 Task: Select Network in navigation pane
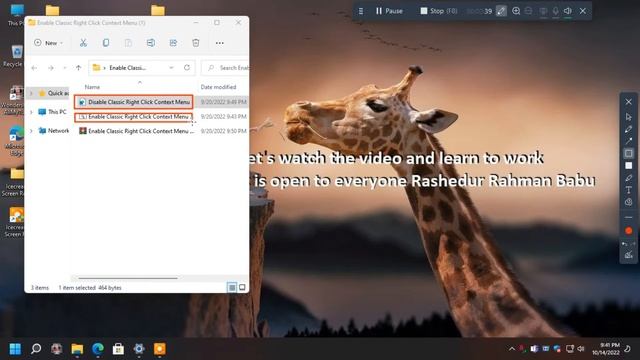click(x=53, y=131)
